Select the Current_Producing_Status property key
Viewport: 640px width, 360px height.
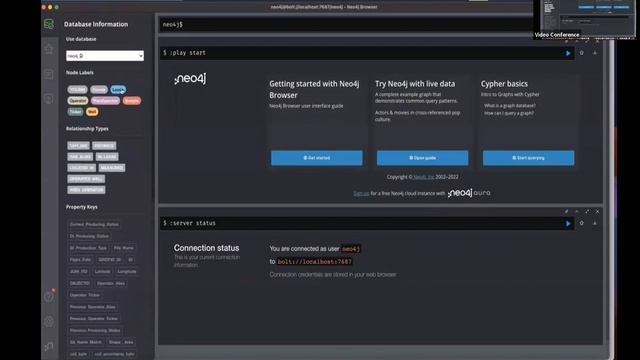pyautogui.click(x=94, y=224)
